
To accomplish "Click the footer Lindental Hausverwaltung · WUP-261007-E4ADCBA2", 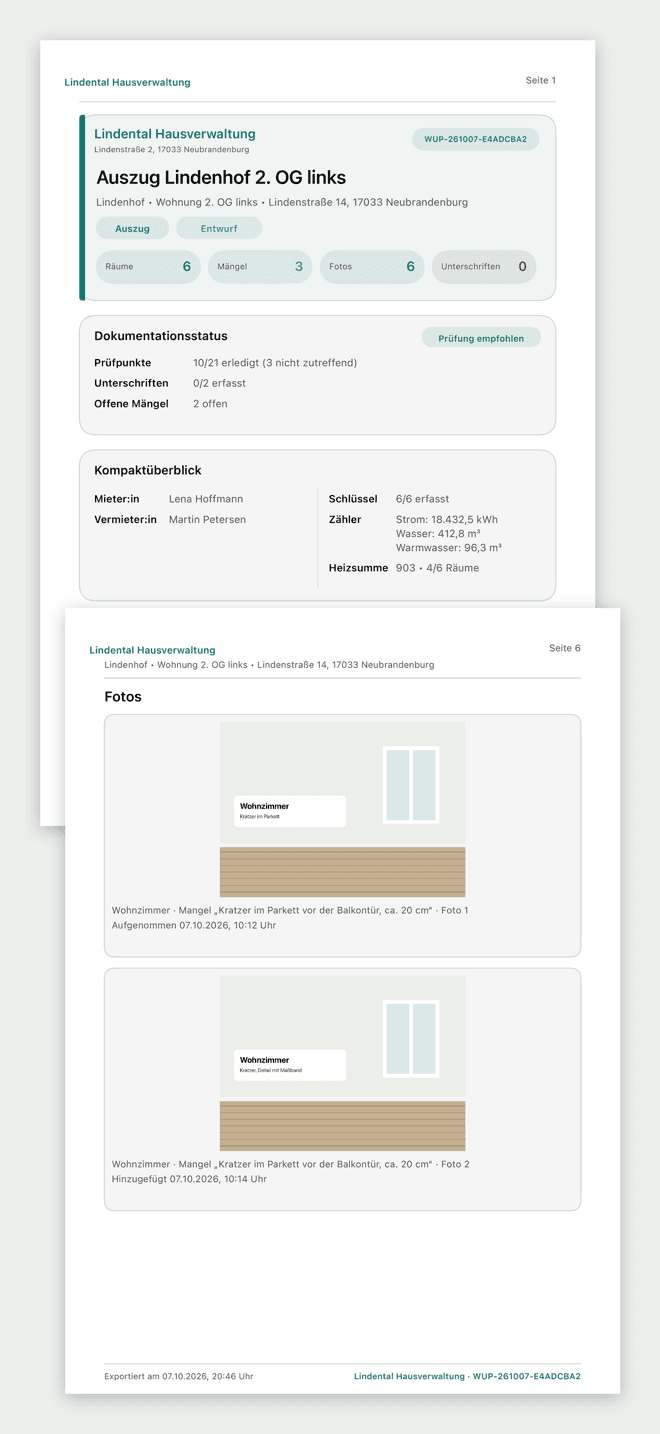I will 467,1377.
